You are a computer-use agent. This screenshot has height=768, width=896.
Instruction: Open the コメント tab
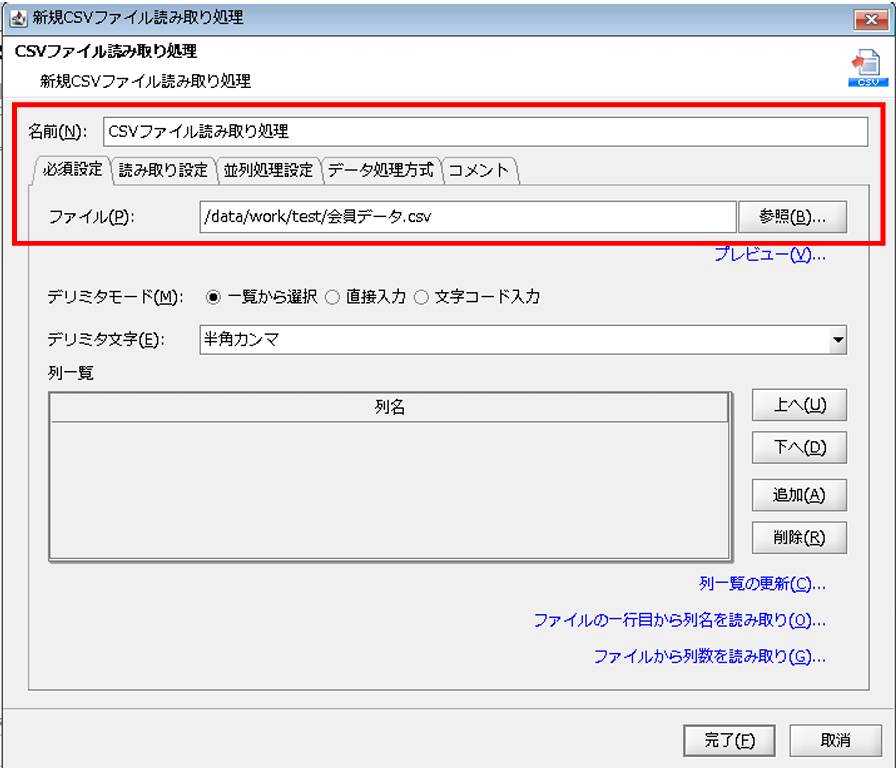pos(478,170)
